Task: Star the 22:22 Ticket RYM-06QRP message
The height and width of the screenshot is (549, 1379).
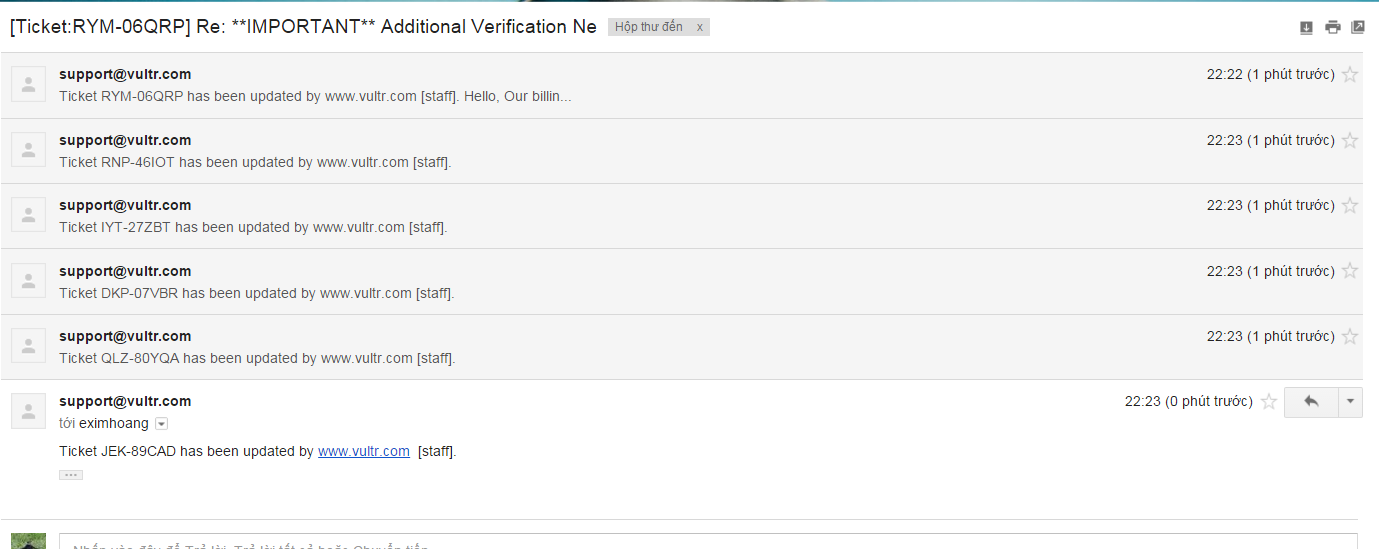Action: [1350, 74]
